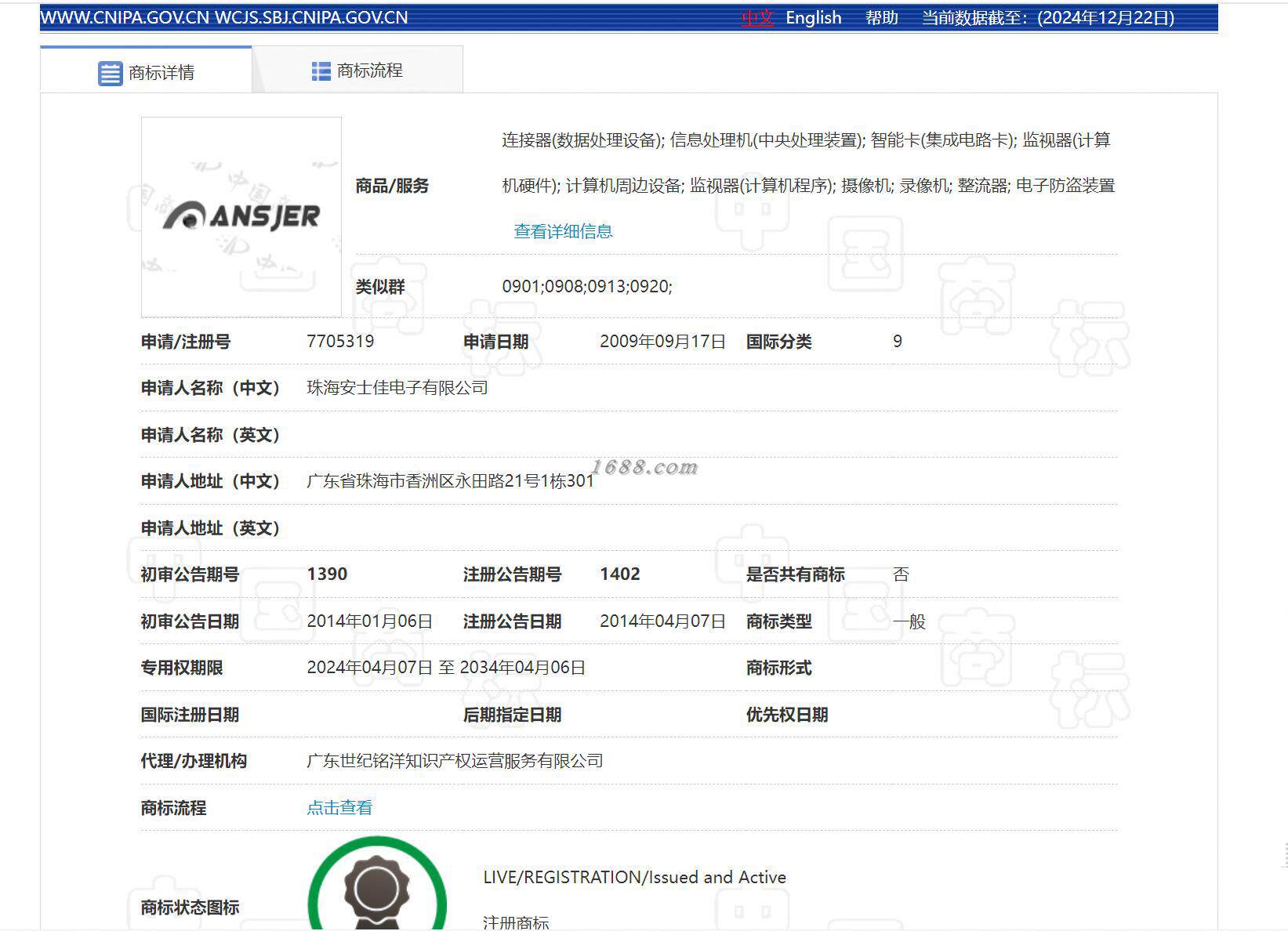The height and width of the screenshot is (931, 1288).
Task: Click the 商标详情 document icon
Action: pos(110,73)
